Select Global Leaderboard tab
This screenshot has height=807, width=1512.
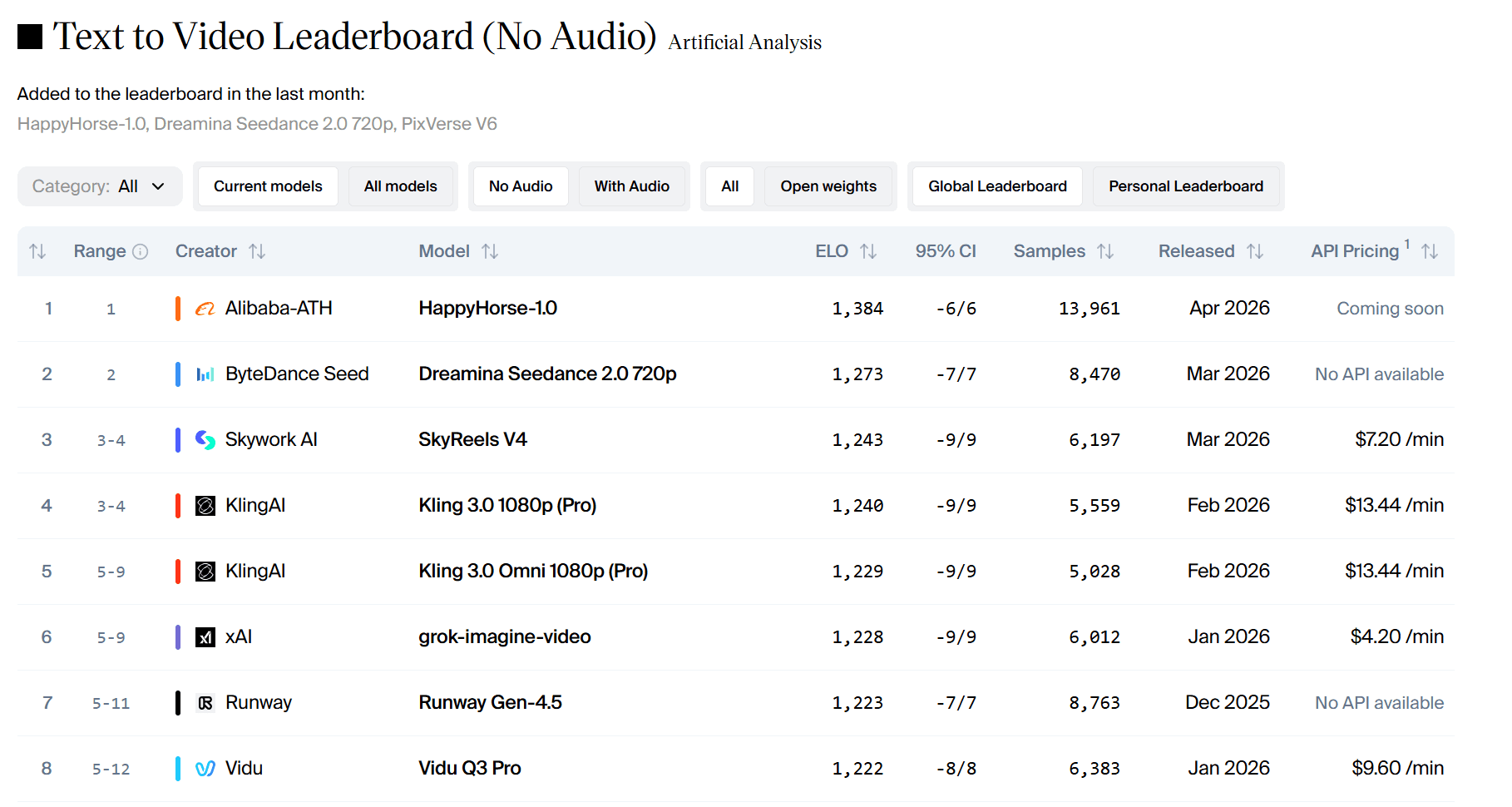997,186
